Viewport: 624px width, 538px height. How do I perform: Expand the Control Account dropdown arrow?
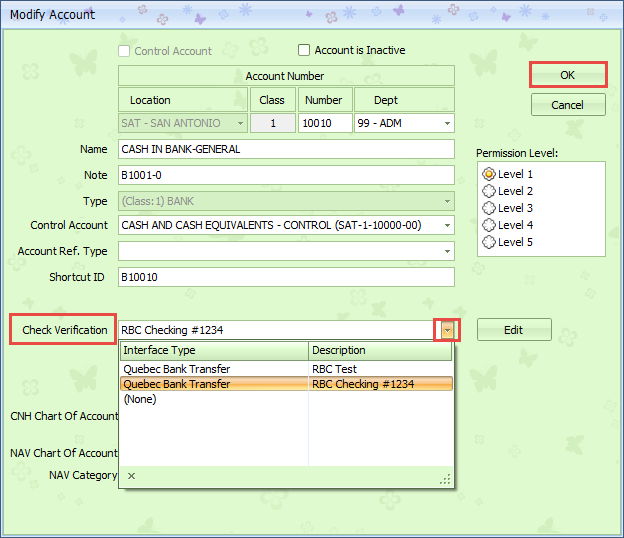pyautogui.click(x=447, y=226)
